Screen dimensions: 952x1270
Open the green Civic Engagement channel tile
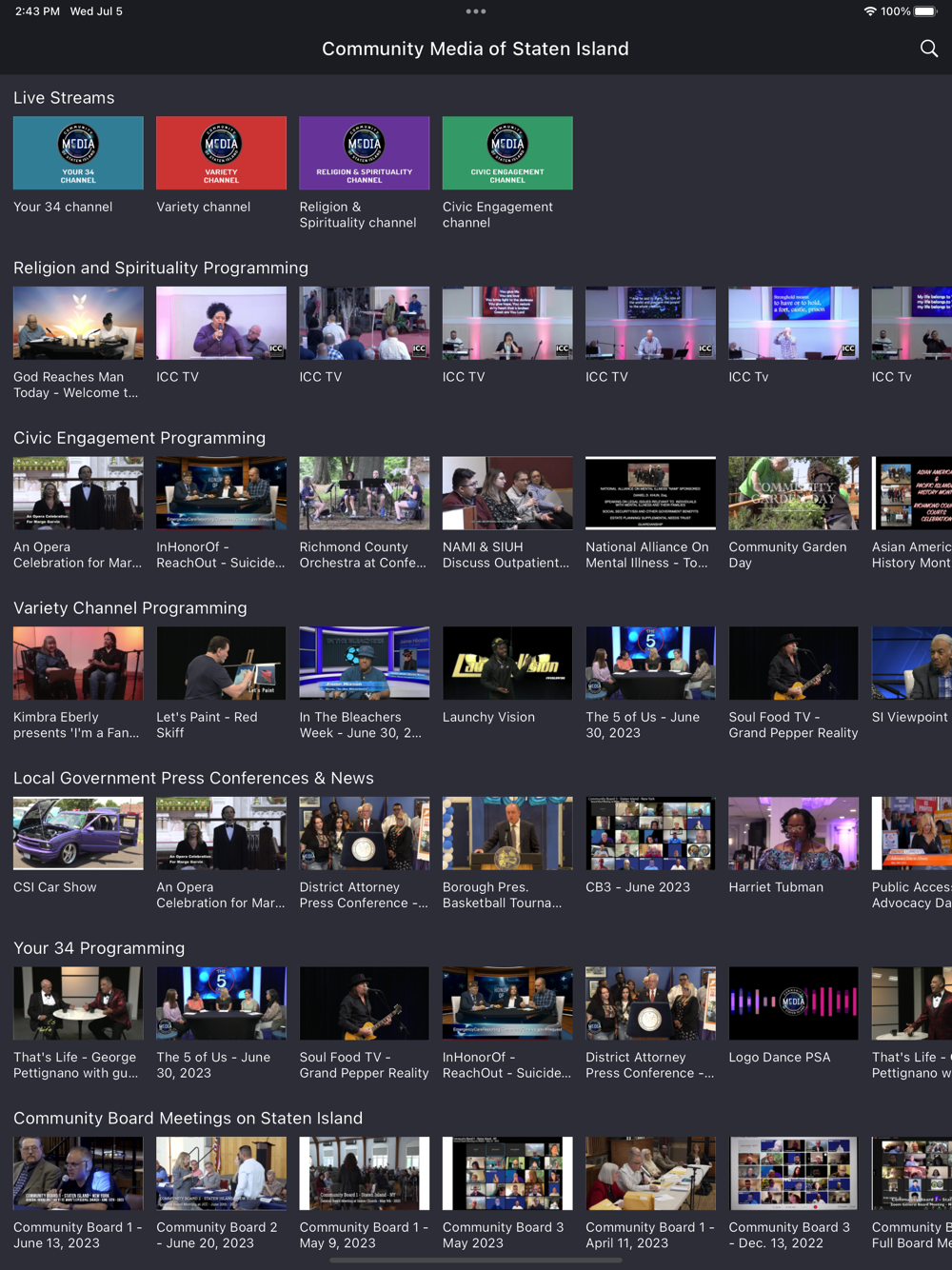pyautogui.click(x=507, y=153)
